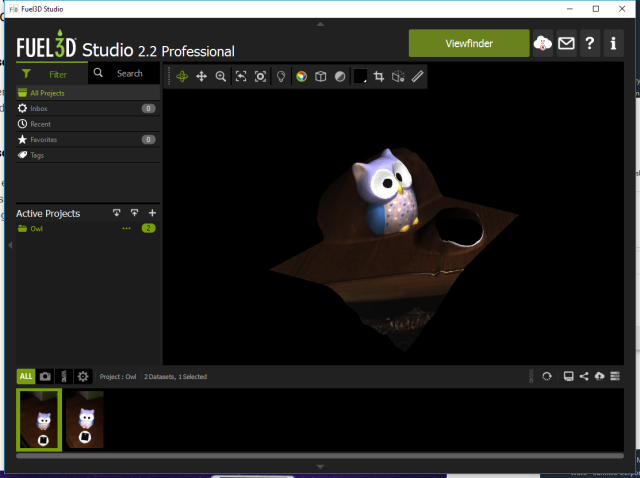Expand the Owl project options dots

click(127, 229)
